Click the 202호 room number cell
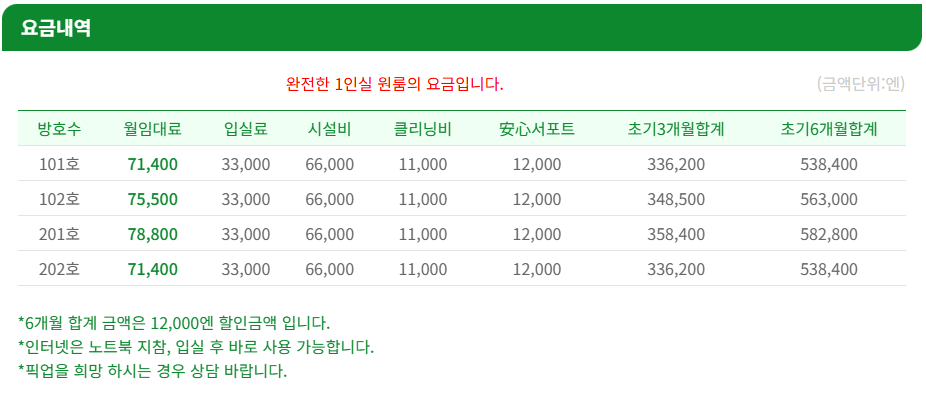Screen dimensions: 926x418 pos(59,269)
